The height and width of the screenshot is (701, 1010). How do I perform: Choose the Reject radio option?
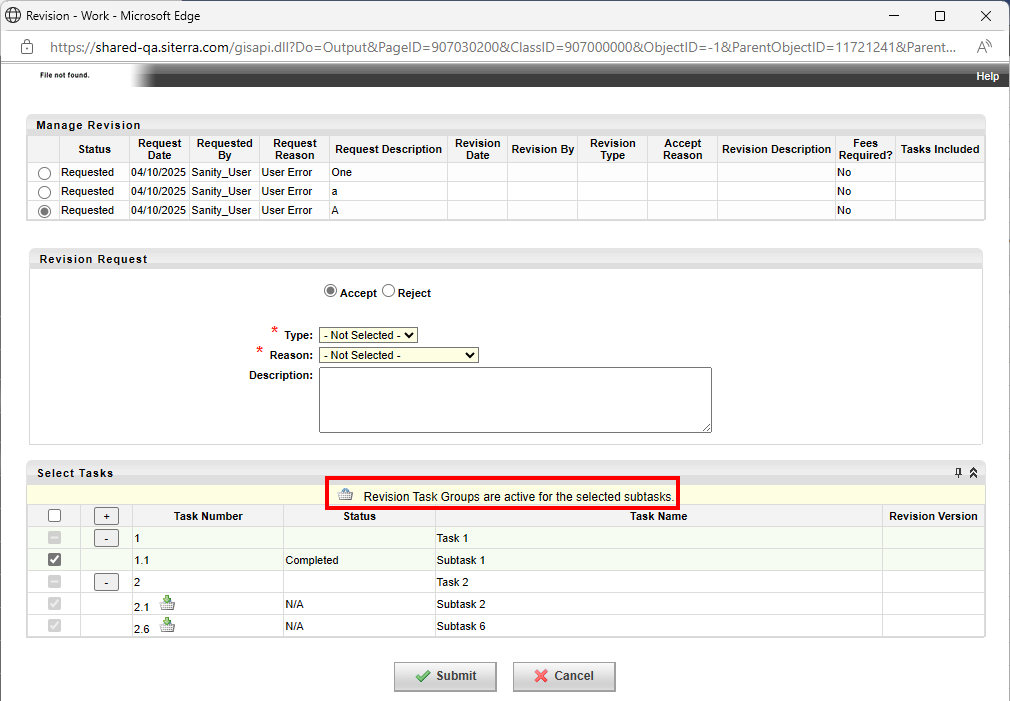coord(388,291)
